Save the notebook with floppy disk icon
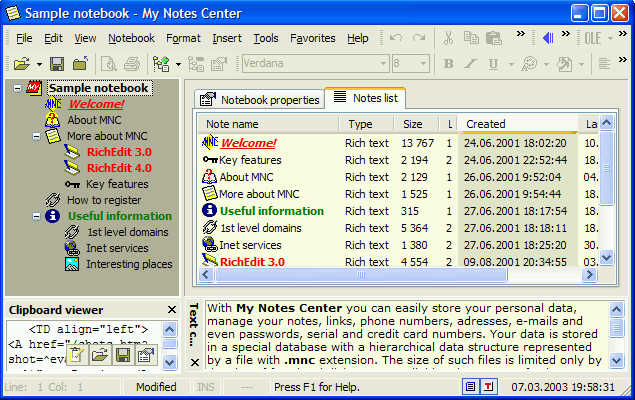 [57, 64]
